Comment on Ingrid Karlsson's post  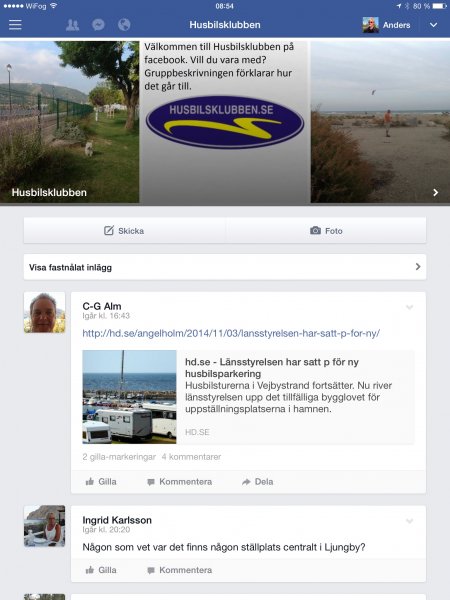click(x=179, y=570)
